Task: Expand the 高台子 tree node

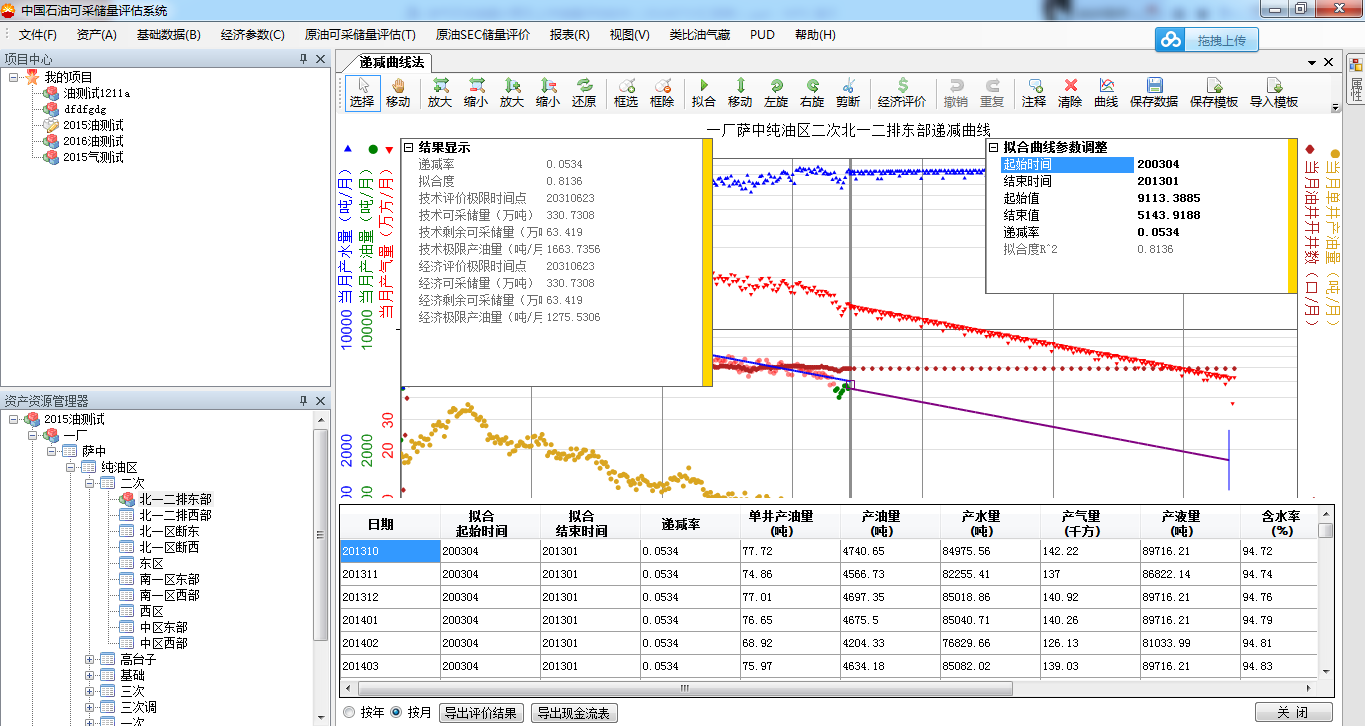Action: pos(90,659)
